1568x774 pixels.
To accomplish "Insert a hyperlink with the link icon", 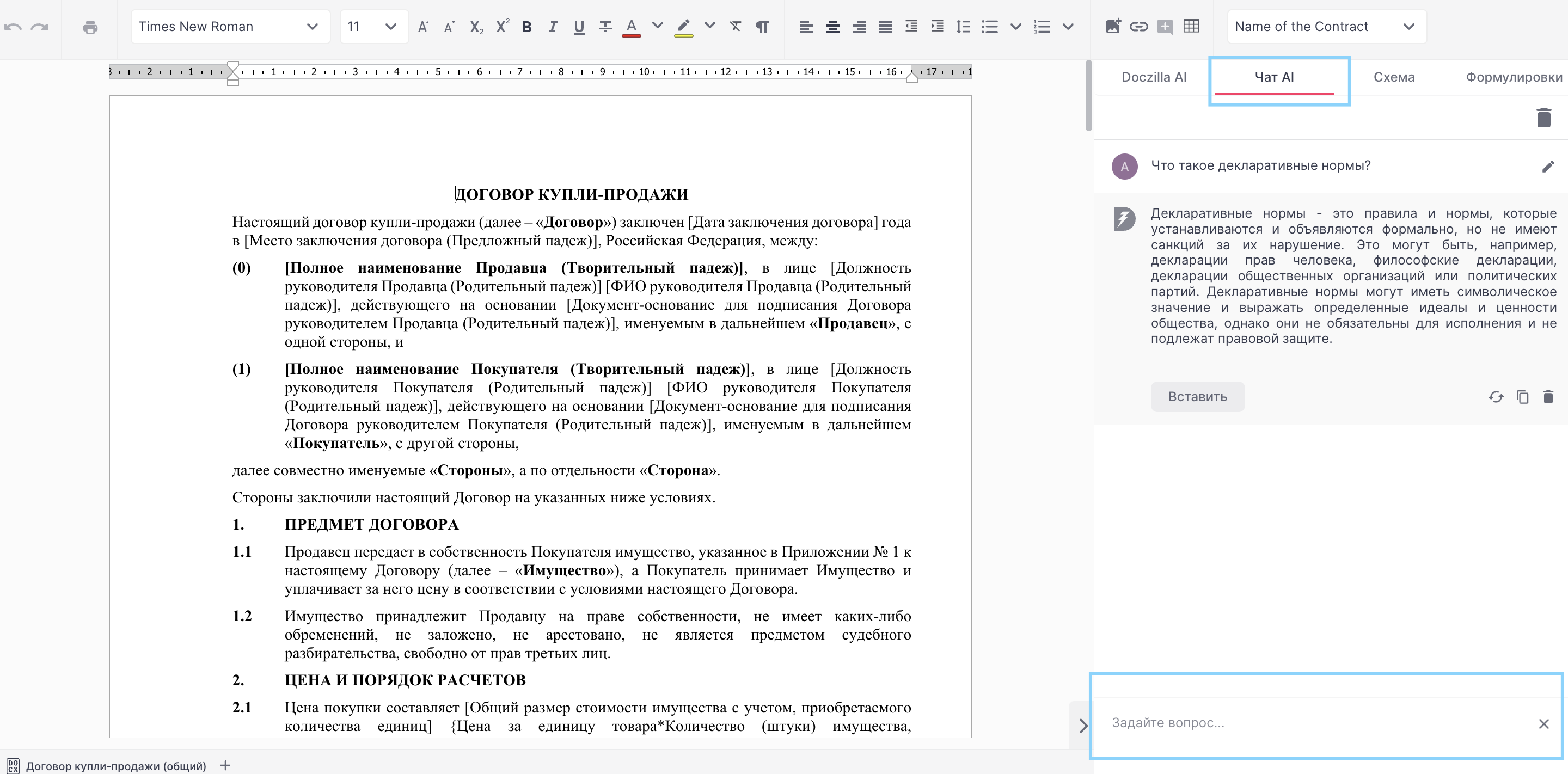I will (1138, 26).
